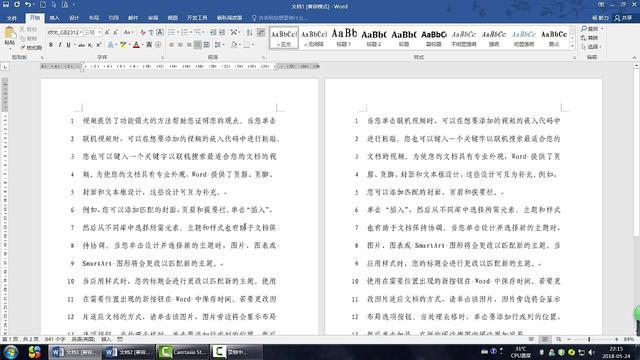Click the zoom in plus button
Screen dimensions: 640x360
(x=616, y=339)
